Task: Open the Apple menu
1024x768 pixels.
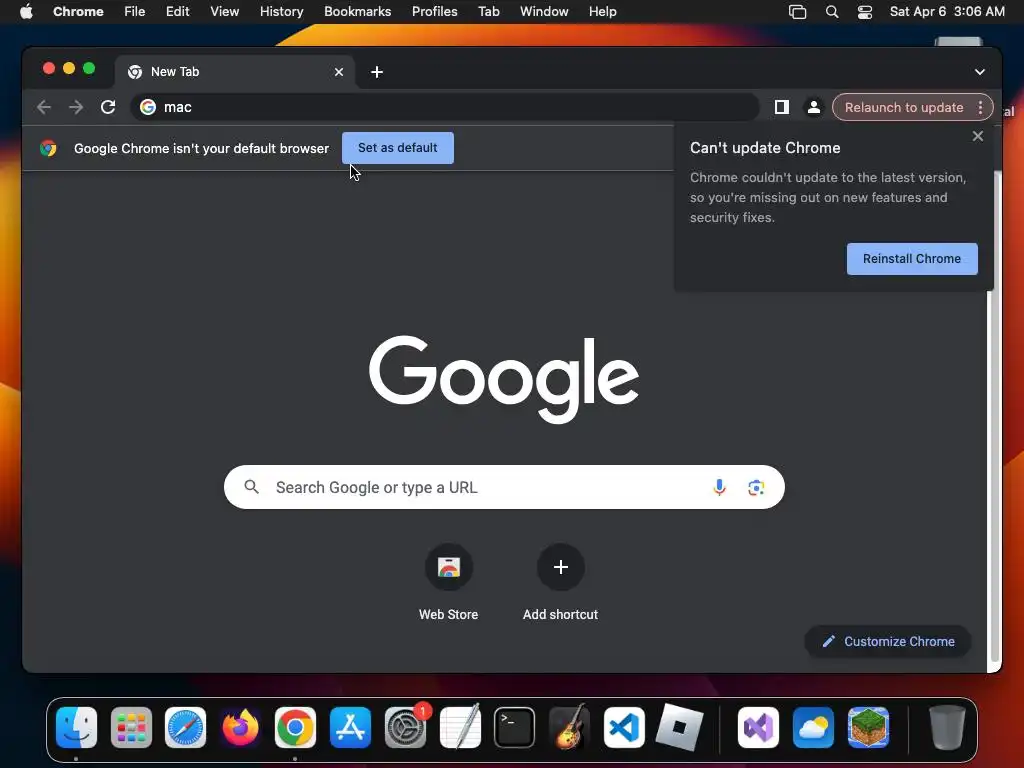Action: 26,12
